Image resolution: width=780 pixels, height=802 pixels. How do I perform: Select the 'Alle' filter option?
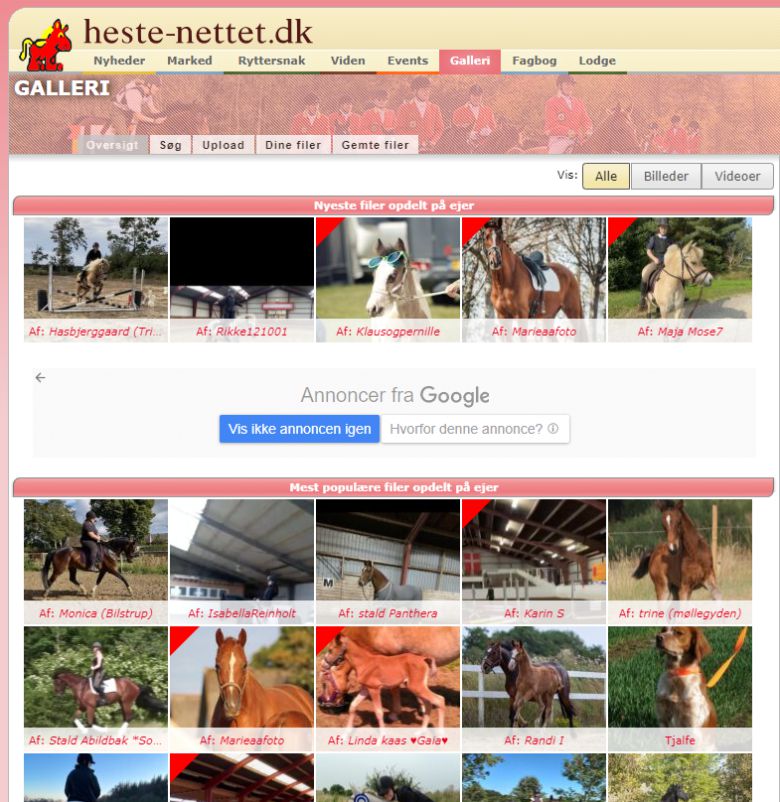click(x=606, y=176)
